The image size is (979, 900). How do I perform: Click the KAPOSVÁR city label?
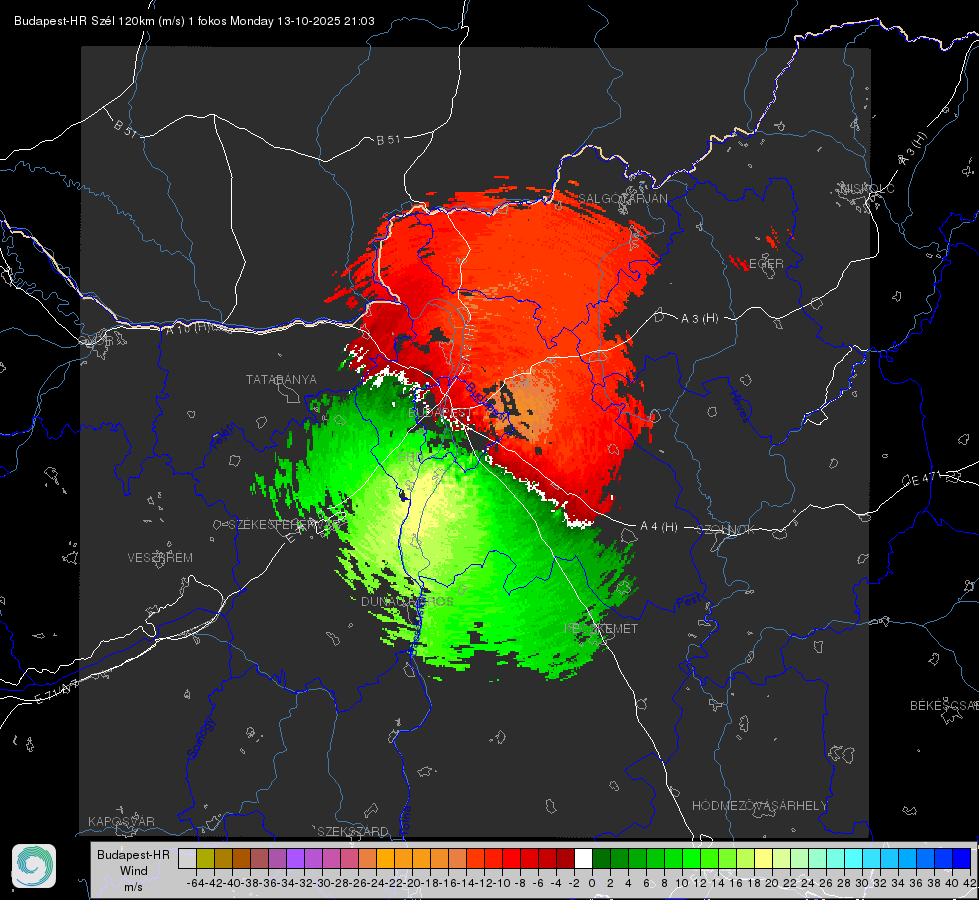tap(121, 821)
